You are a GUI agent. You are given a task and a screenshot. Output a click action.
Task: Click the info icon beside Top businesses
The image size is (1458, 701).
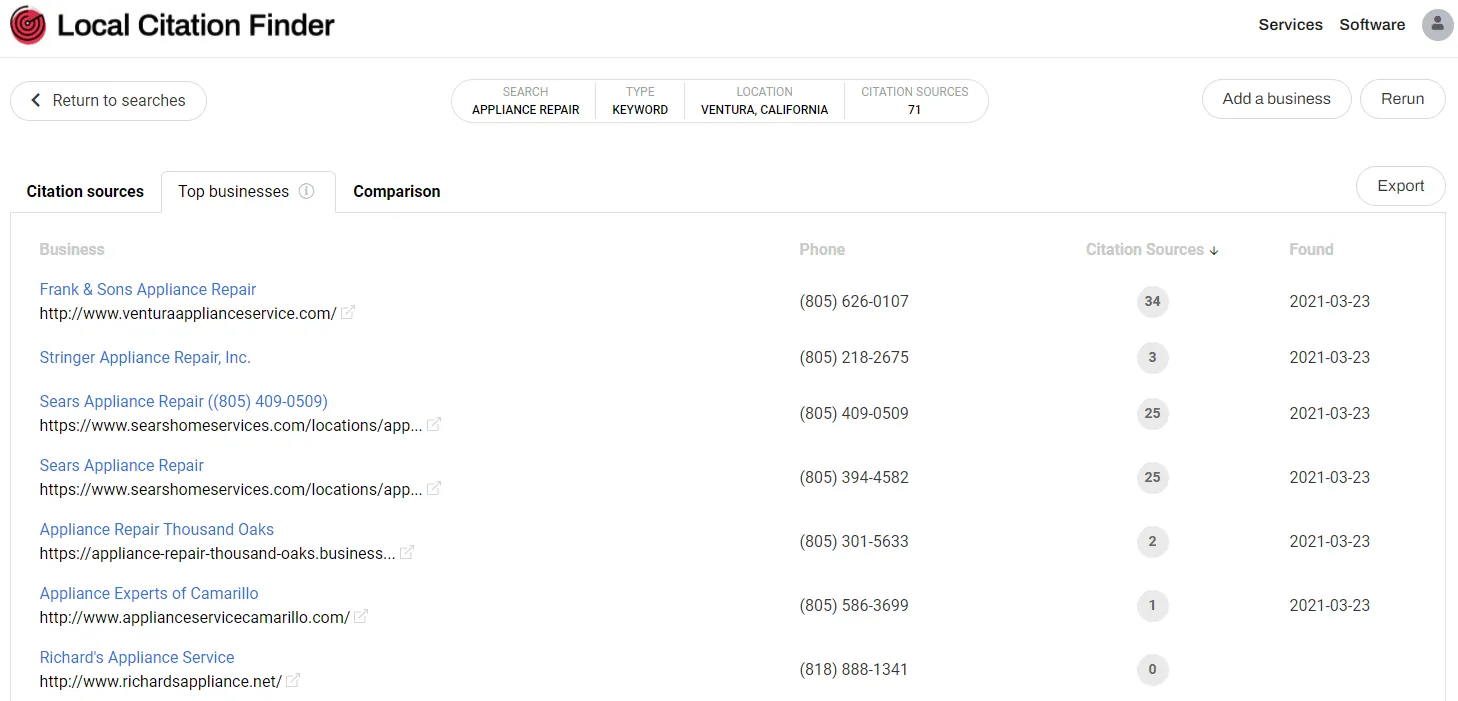tap(307, 191)
